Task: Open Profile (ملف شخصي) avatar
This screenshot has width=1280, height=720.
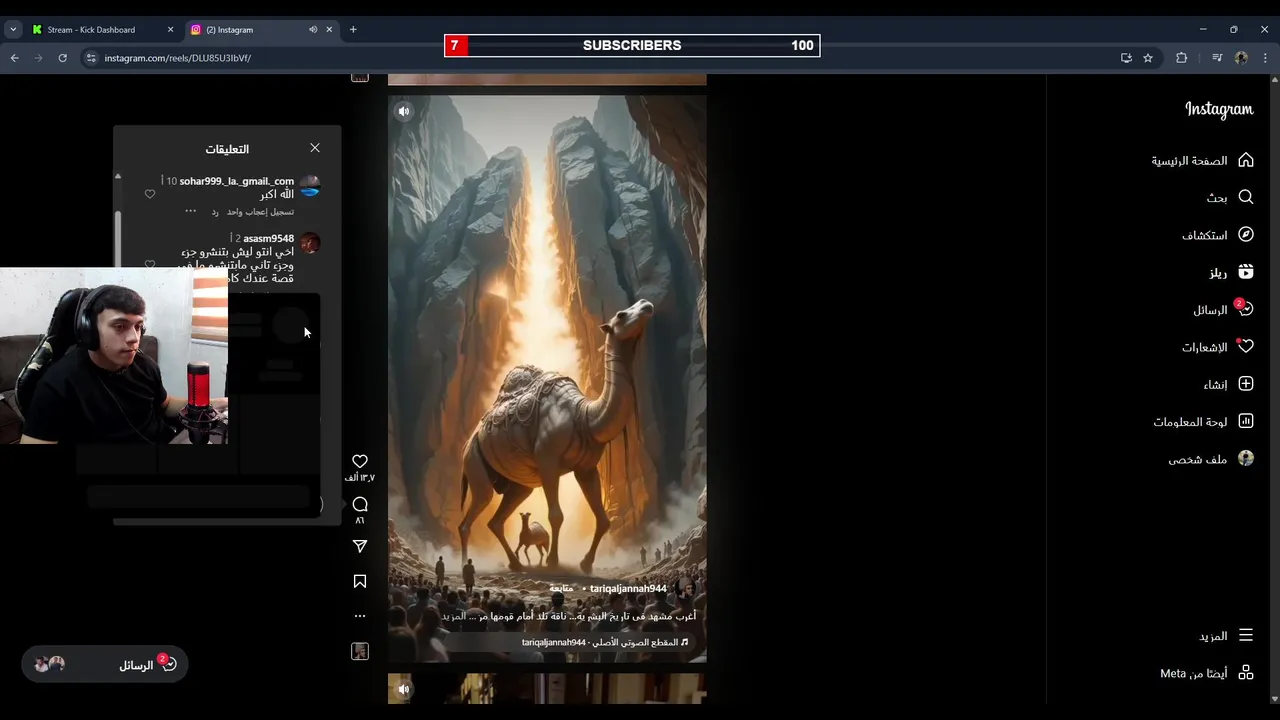Action: click(1246, 458)
